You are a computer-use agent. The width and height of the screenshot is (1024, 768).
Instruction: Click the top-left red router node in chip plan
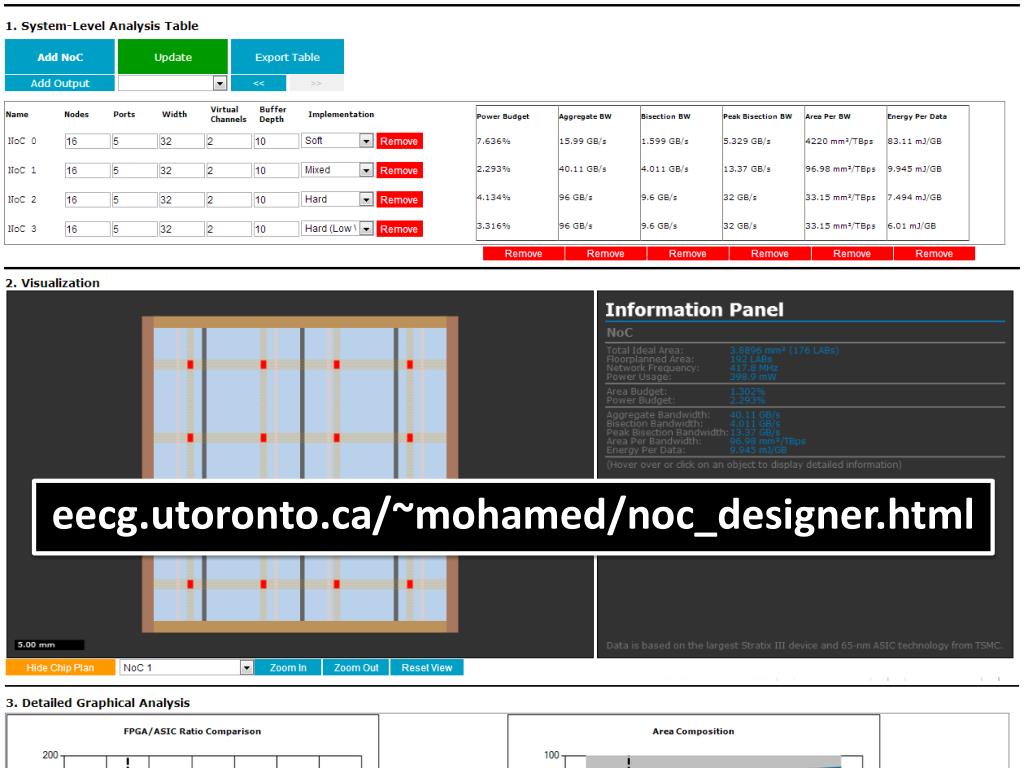[x=190, y=364]
